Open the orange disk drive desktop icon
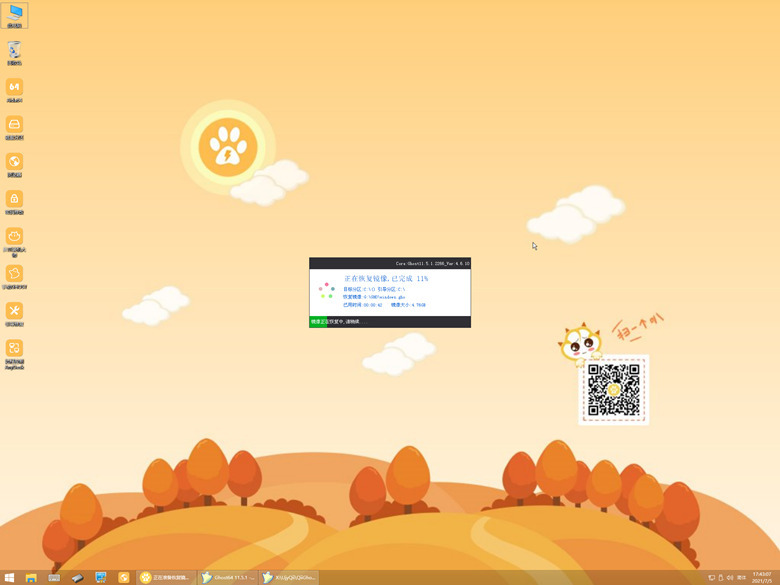The width and height of the screenshot is (780, 585). 15,125
